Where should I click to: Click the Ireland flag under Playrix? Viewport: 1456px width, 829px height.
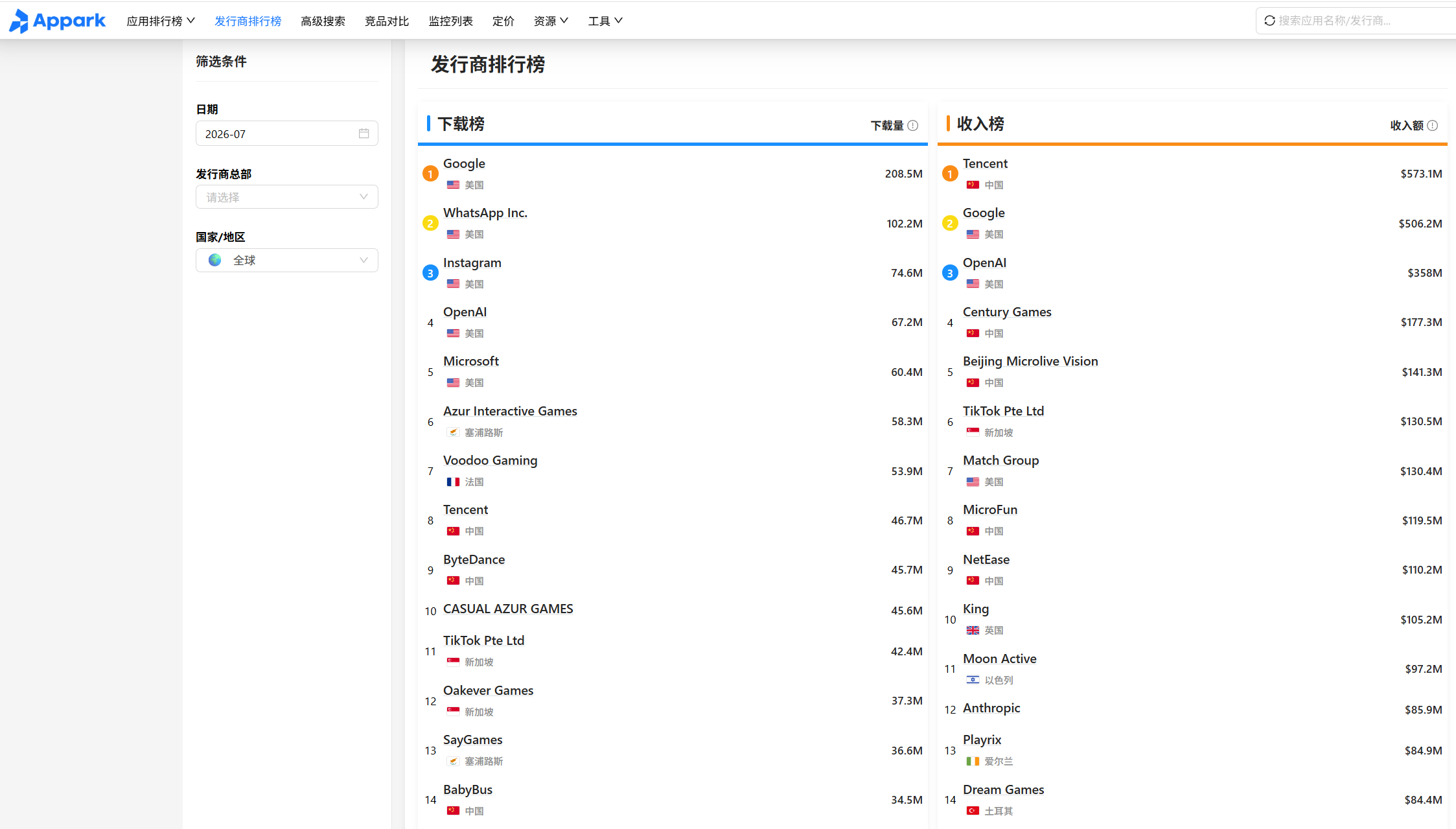pos(973,762)
